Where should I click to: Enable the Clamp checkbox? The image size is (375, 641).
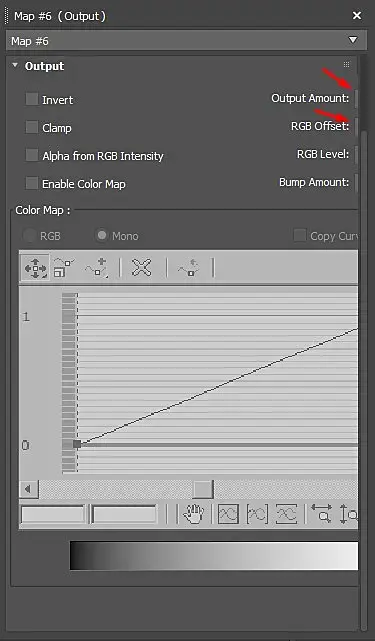point(32,127)
